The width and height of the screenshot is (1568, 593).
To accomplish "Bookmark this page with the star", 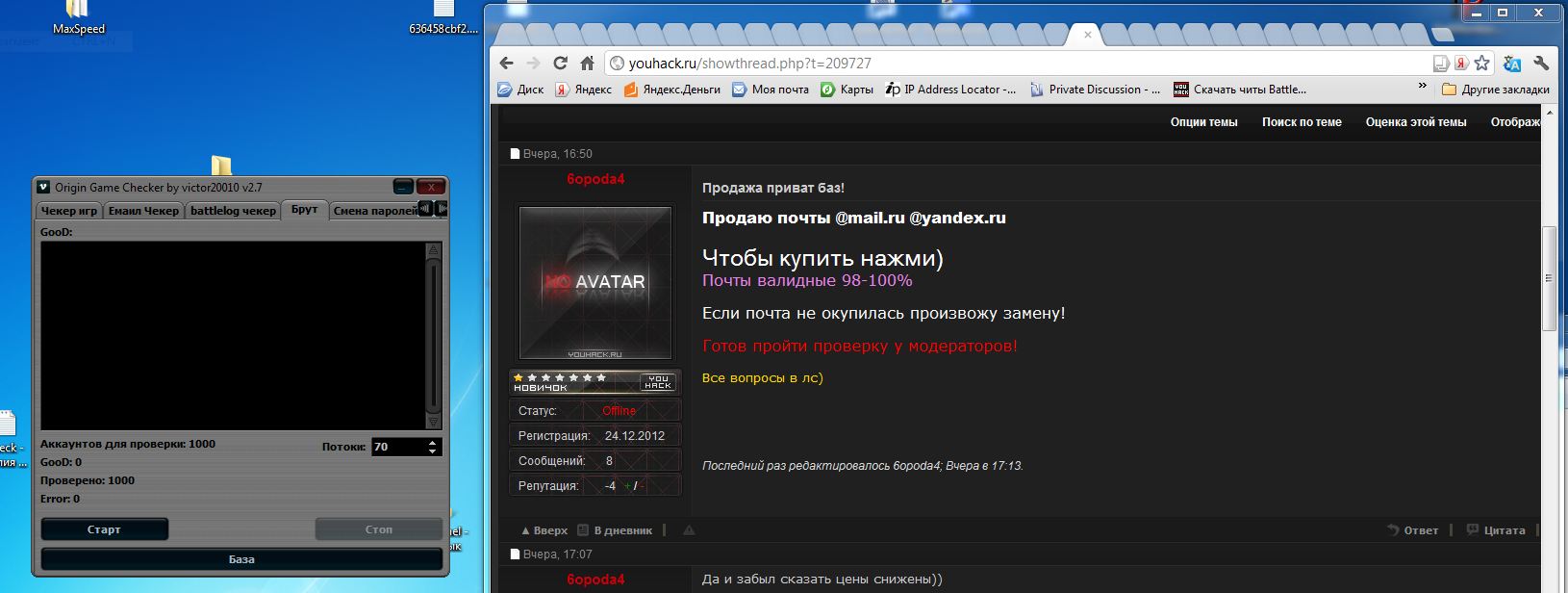I will coord(1482,64).
